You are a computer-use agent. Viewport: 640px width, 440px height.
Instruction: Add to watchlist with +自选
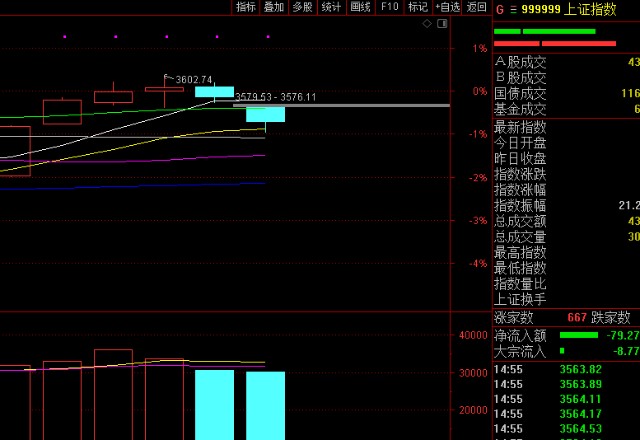447,7
